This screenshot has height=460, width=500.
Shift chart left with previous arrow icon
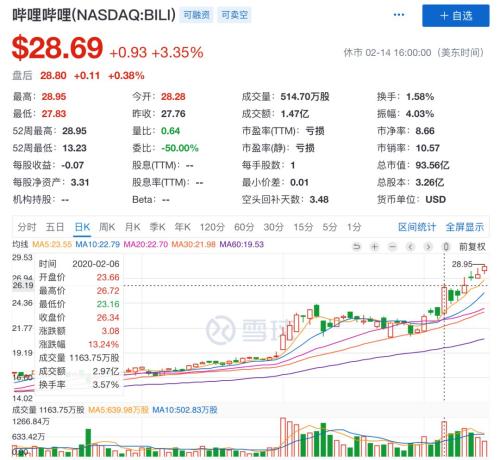point(410,247)
